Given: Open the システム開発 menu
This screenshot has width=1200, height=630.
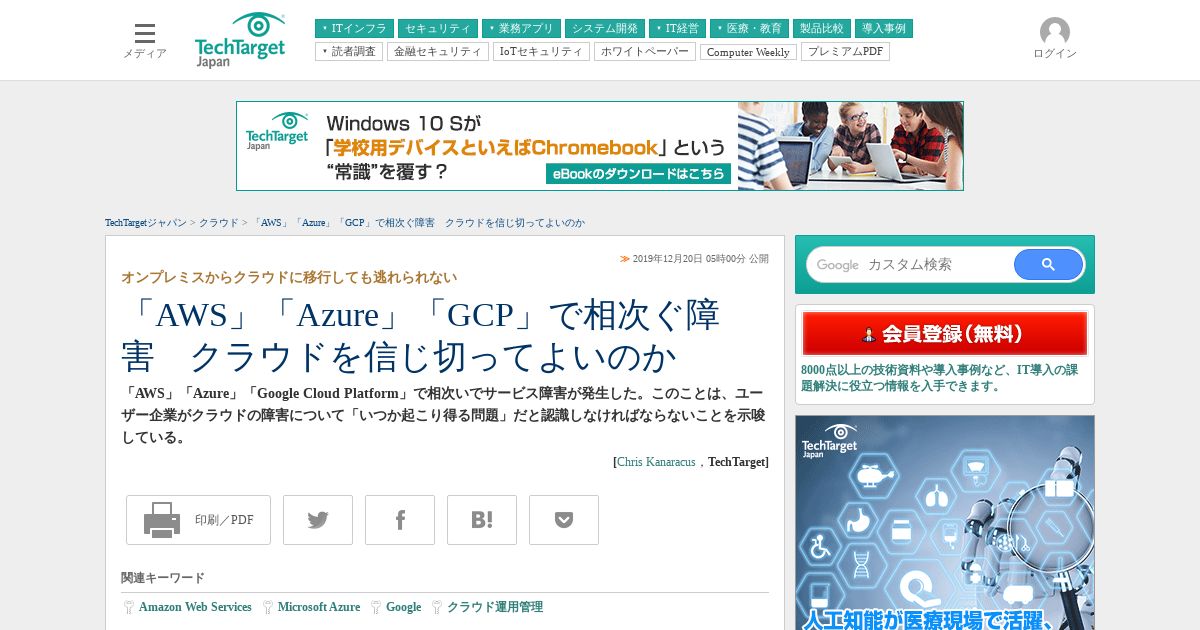Looking at the screenshot, I should coord(605,29).
